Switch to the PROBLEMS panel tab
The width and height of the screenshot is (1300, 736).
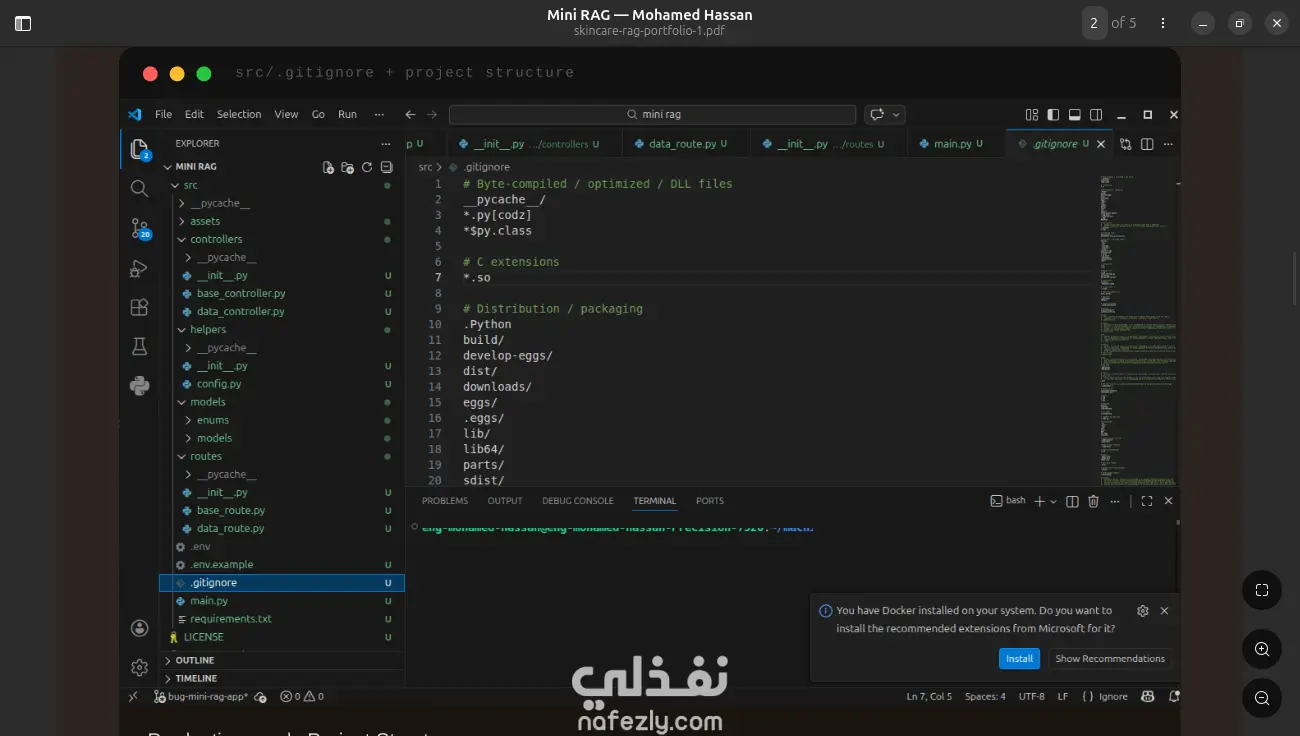pos(445,501)
